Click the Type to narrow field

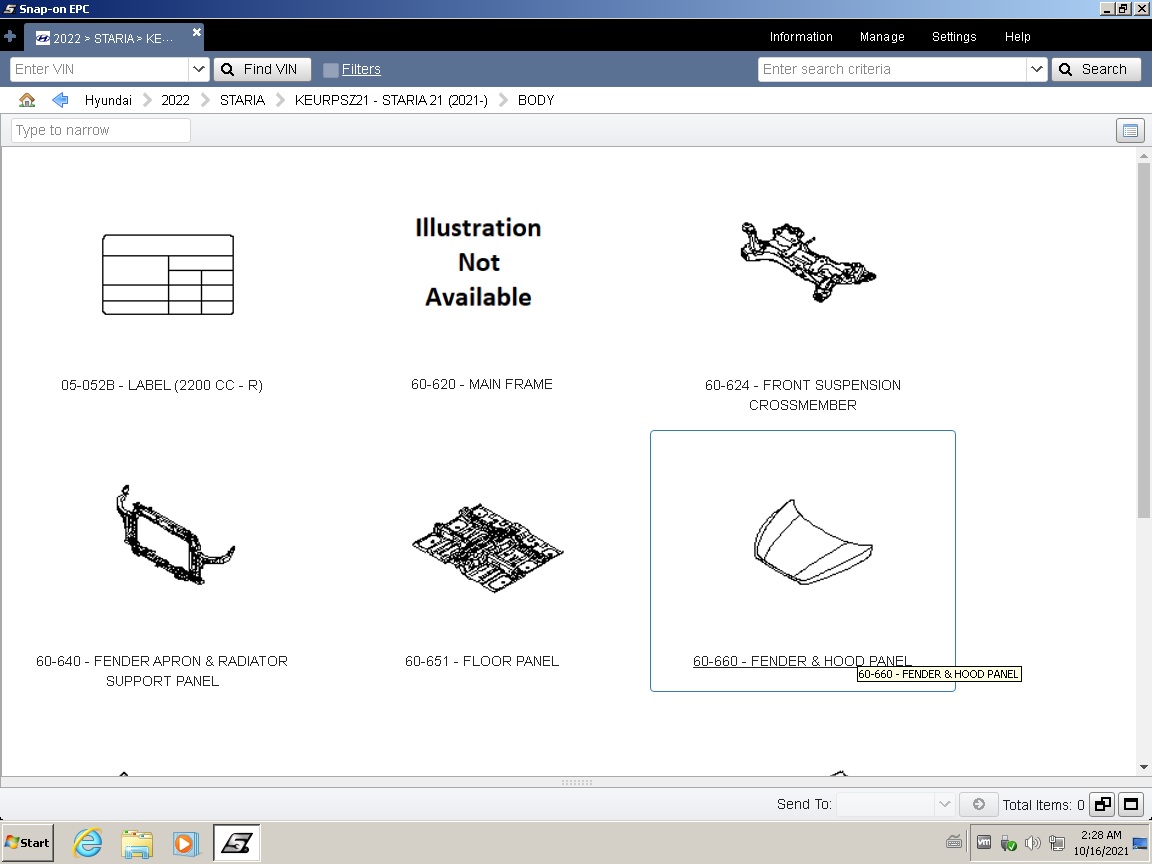click(x=101, y=131)
